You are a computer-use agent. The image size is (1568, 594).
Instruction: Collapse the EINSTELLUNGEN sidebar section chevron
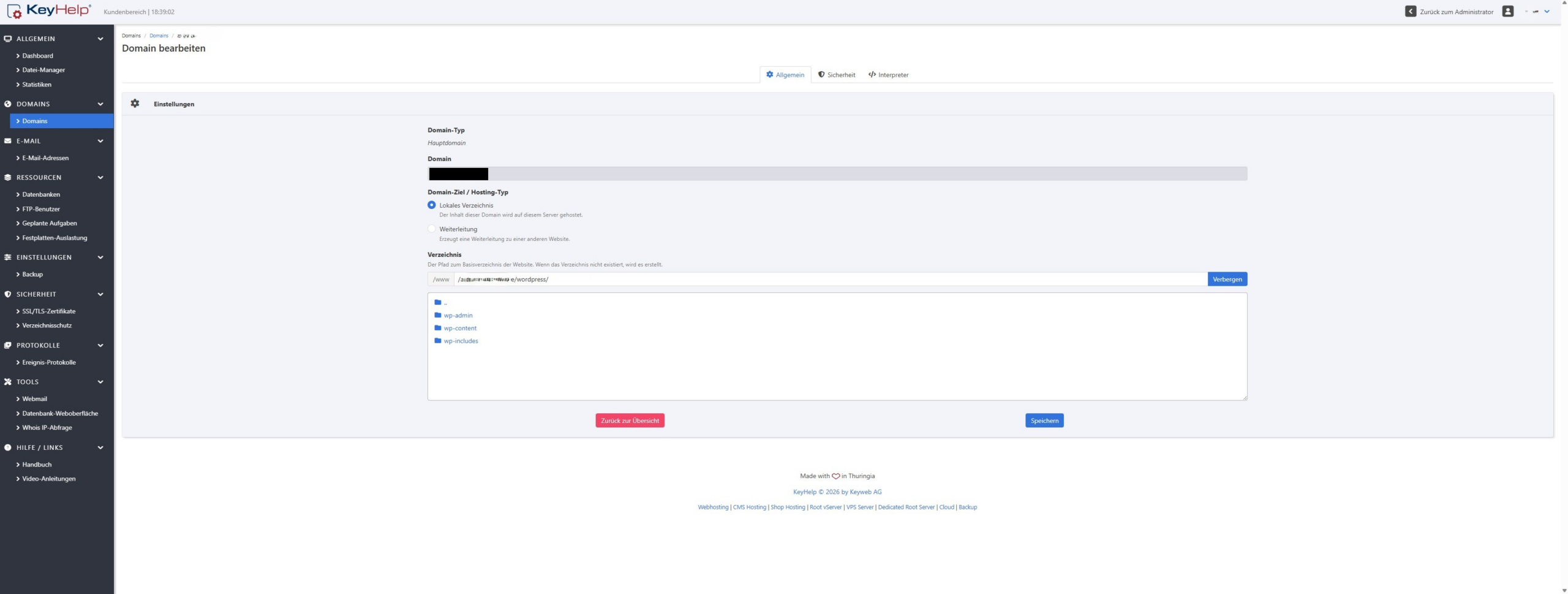pyautogui.click(x=100, y=257)
